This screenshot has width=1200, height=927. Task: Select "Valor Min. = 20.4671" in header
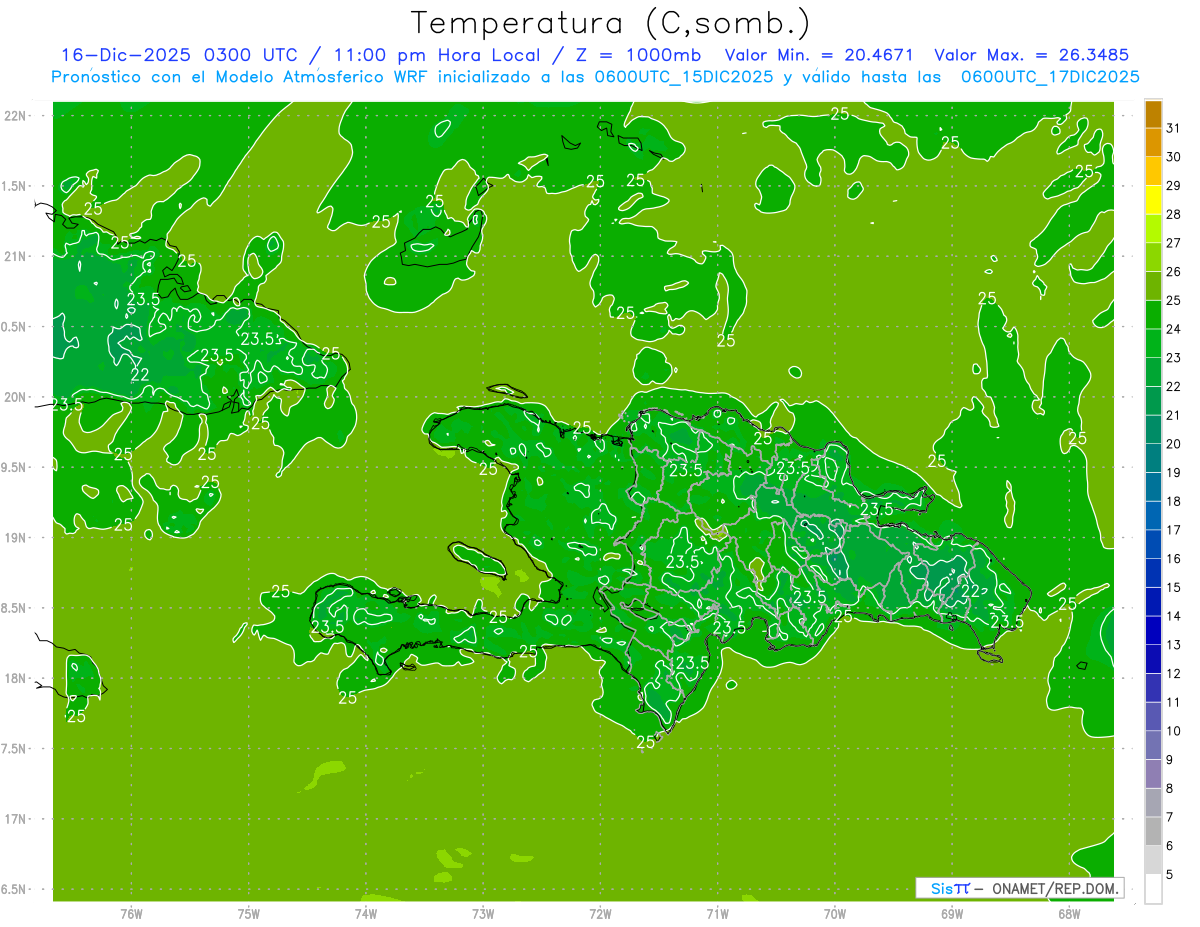[819, 55]
